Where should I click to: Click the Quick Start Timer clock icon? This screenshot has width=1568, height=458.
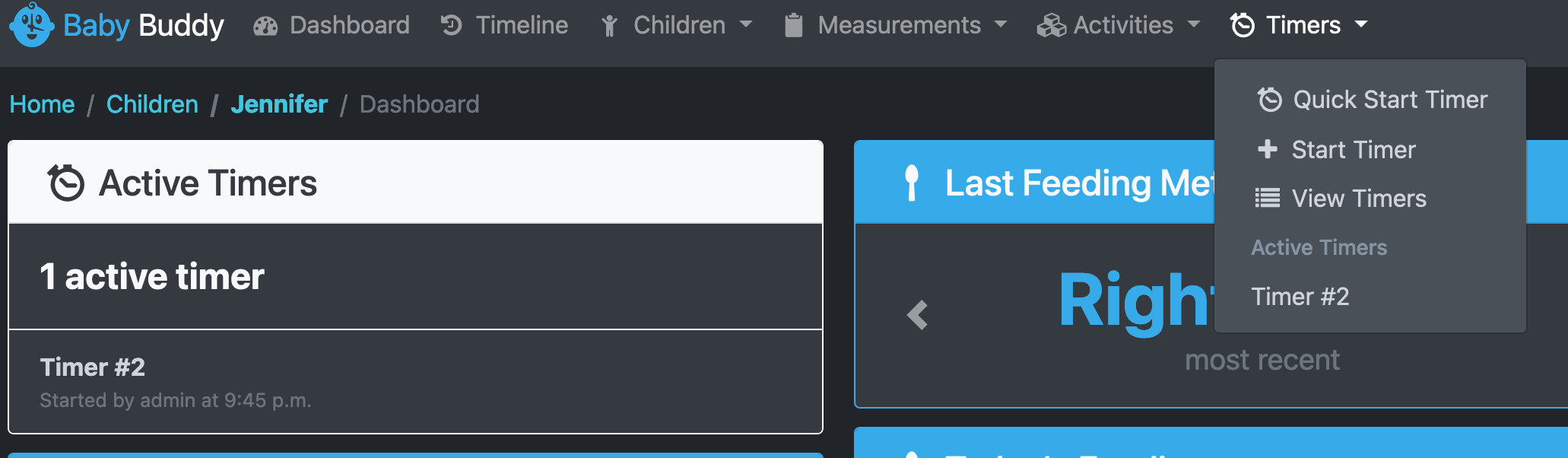click(1269, 100)
